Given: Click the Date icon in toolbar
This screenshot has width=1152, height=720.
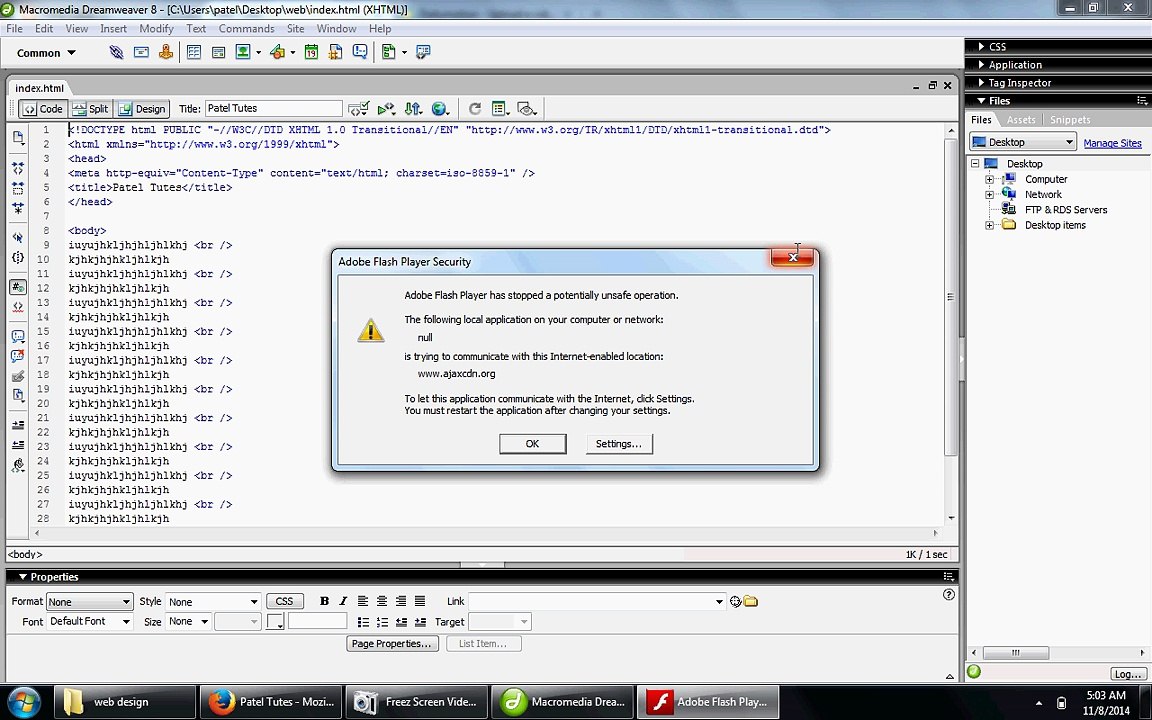Looking at the screenshot, I should coord(312,52).
